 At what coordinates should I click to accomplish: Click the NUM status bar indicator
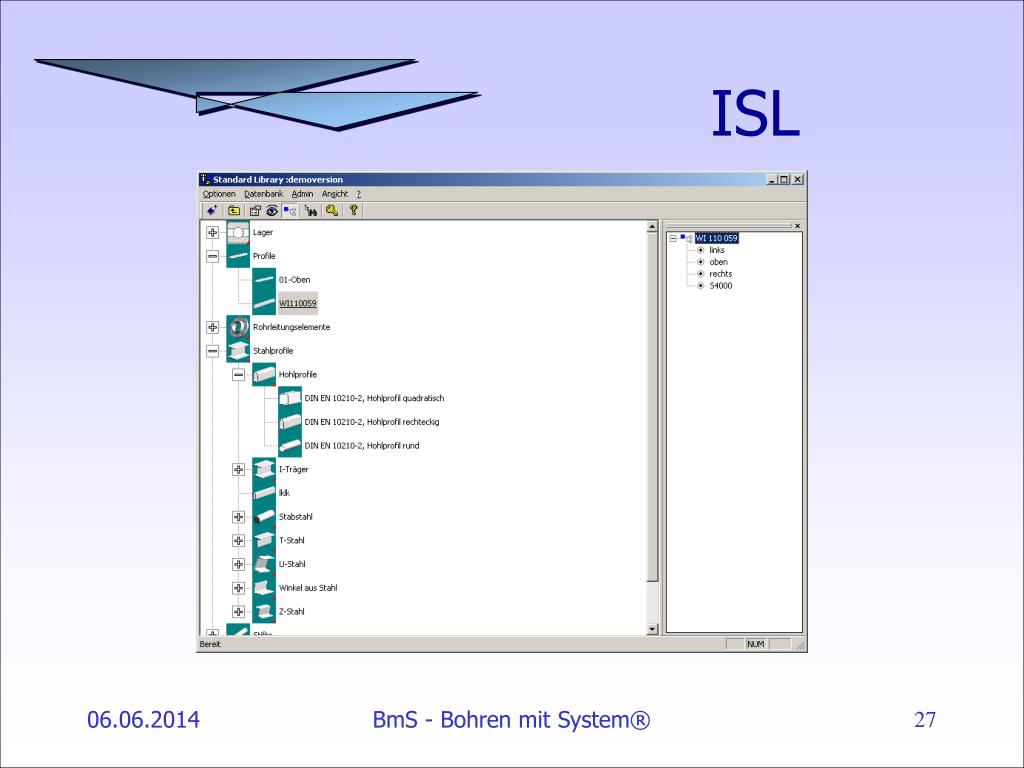(x=756, y=644)
